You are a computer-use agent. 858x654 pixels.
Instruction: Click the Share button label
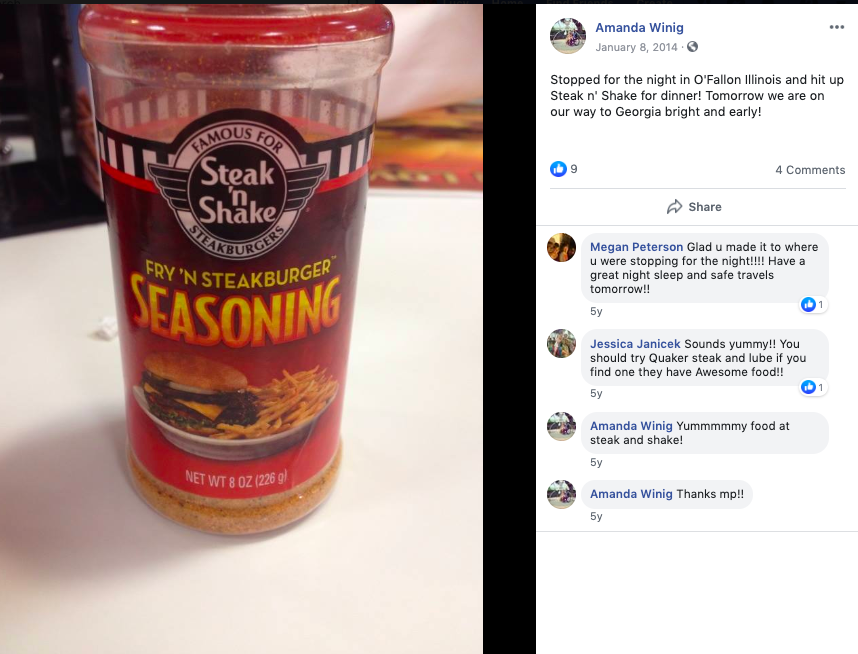(705, 207)
